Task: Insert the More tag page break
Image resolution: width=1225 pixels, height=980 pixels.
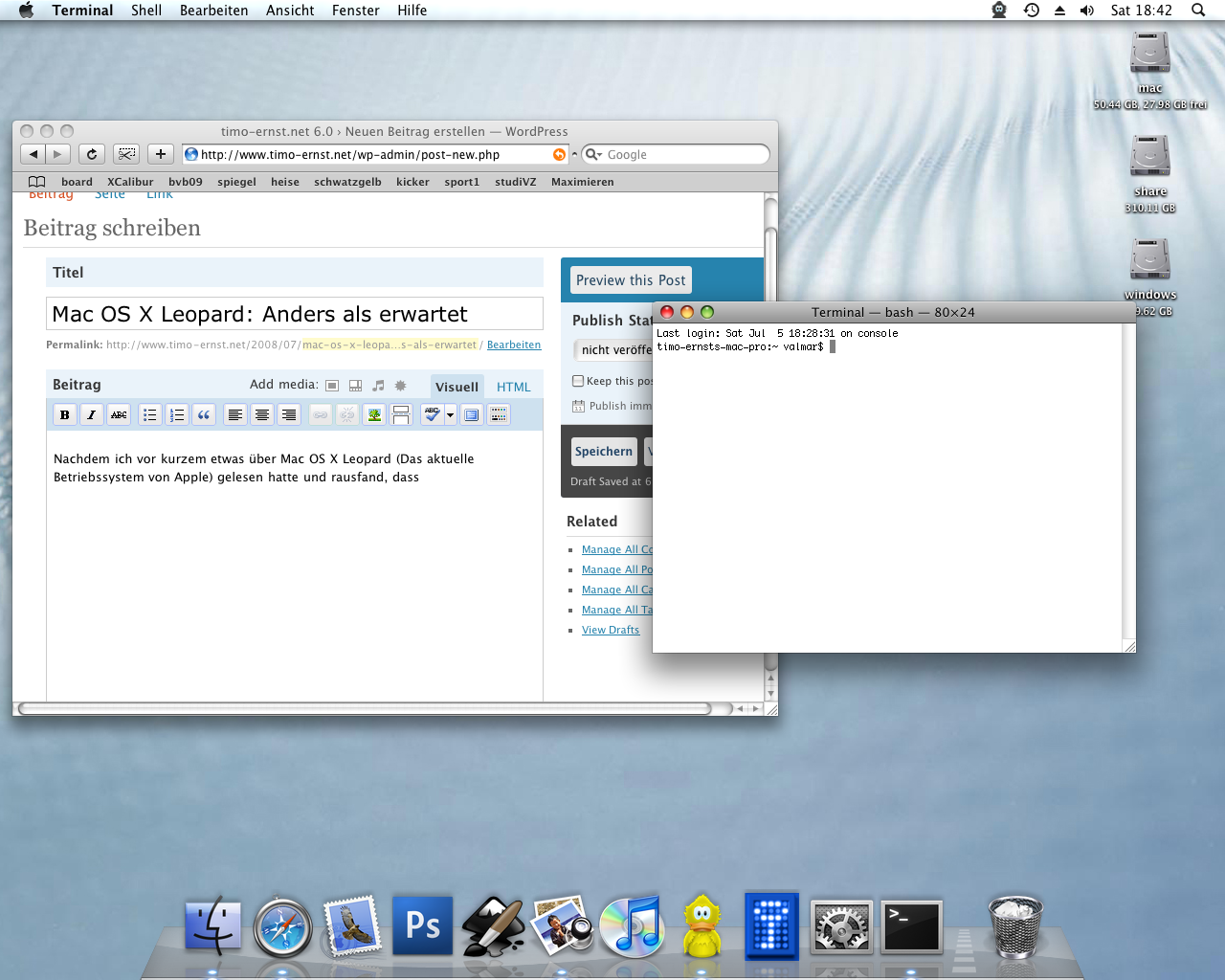Action: tap(401, 414)
